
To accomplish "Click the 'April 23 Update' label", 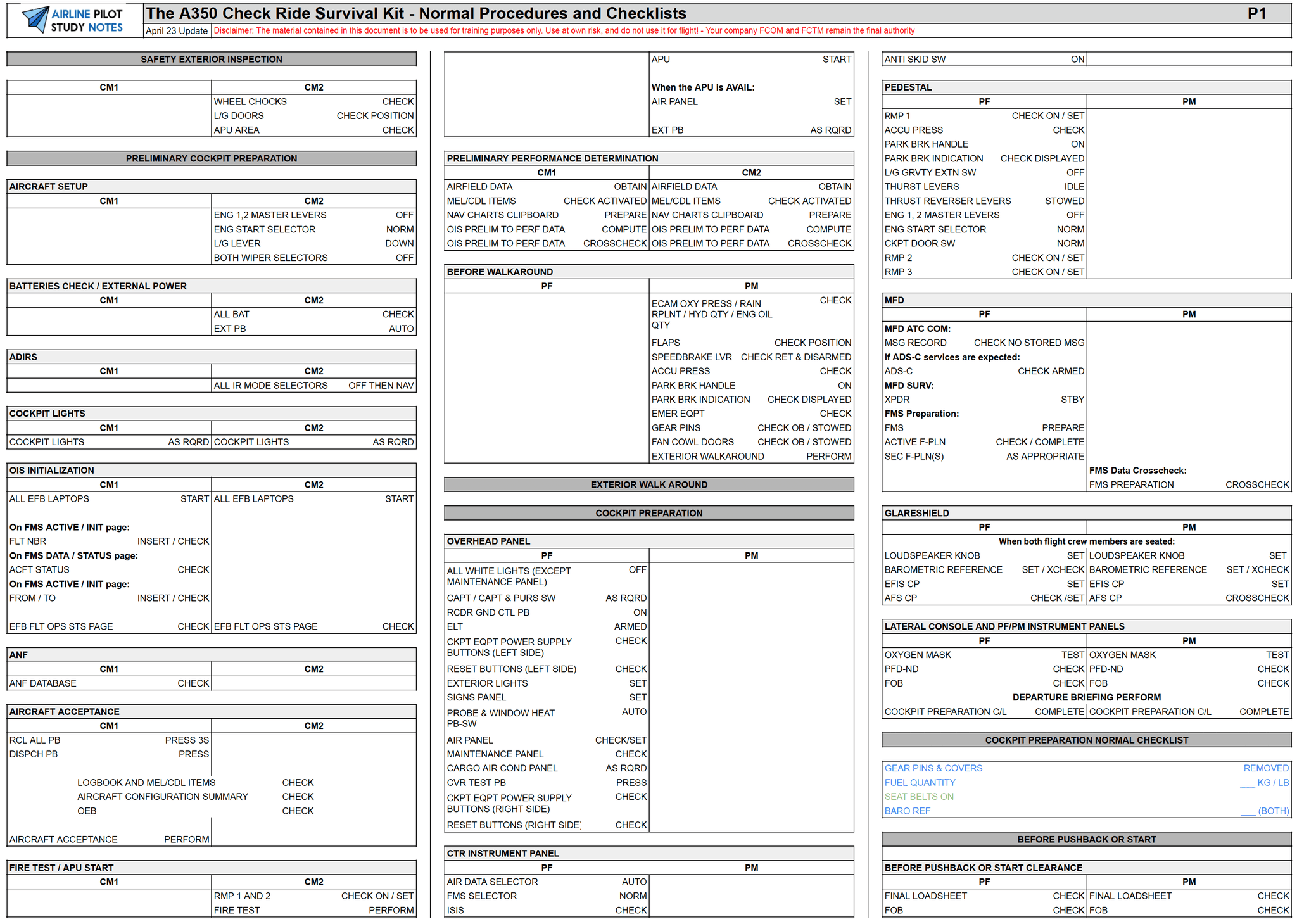I will tap(177, 31).
